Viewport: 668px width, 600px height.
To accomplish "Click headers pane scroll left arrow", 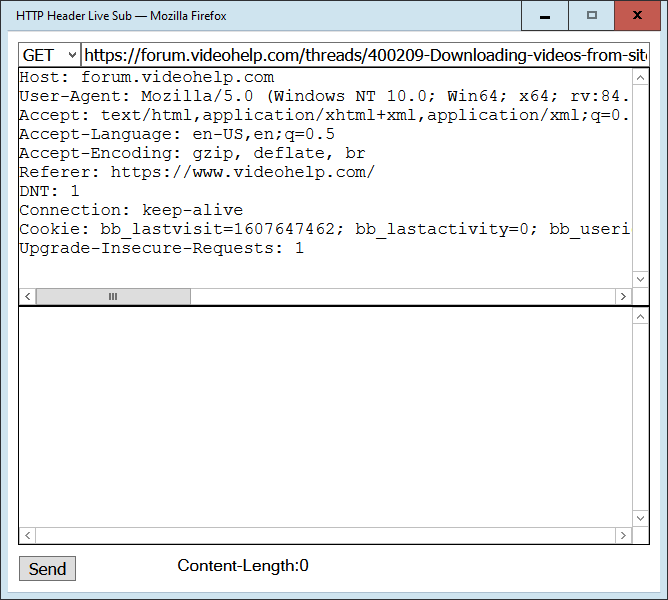I will coord(28,296).
